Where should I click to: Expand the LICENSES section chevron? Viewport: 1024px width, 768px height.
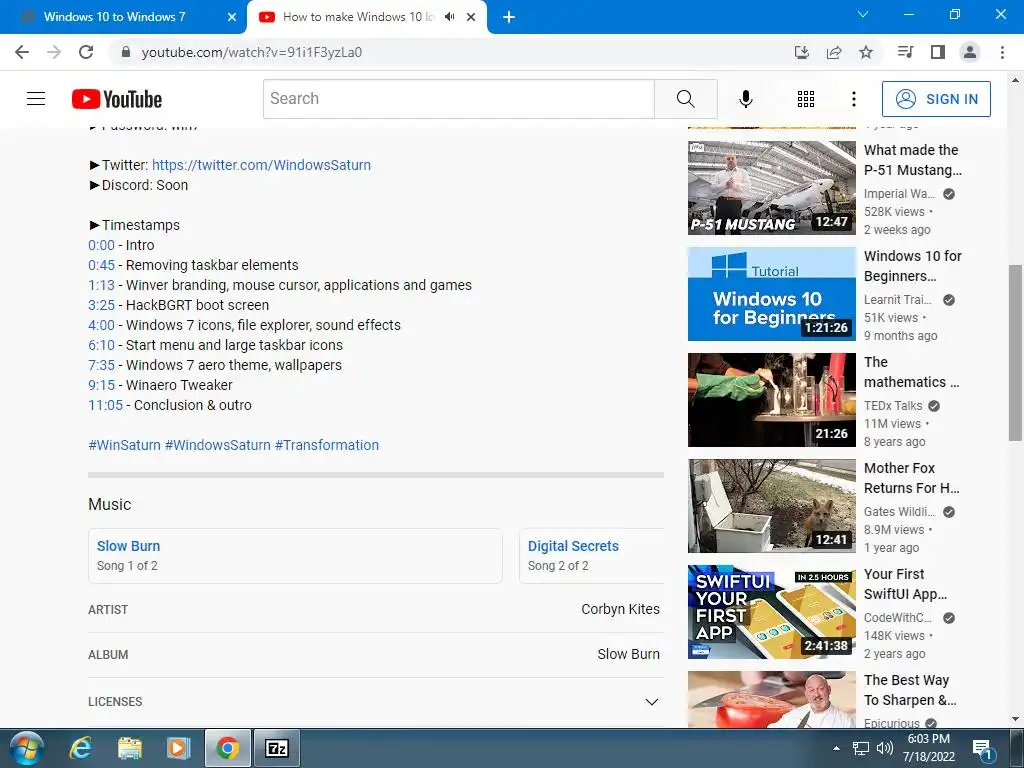pos(651,702)
